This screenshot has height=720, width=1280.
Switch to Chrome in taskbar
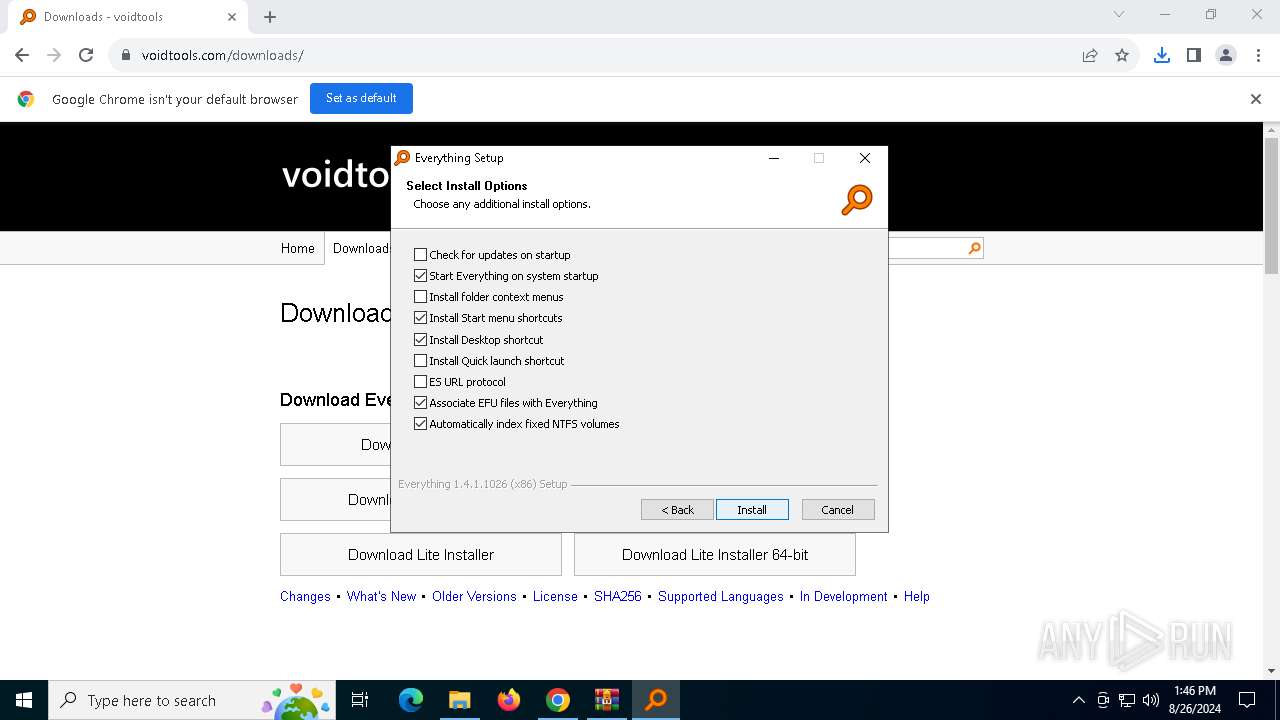[x=558, y=700]
